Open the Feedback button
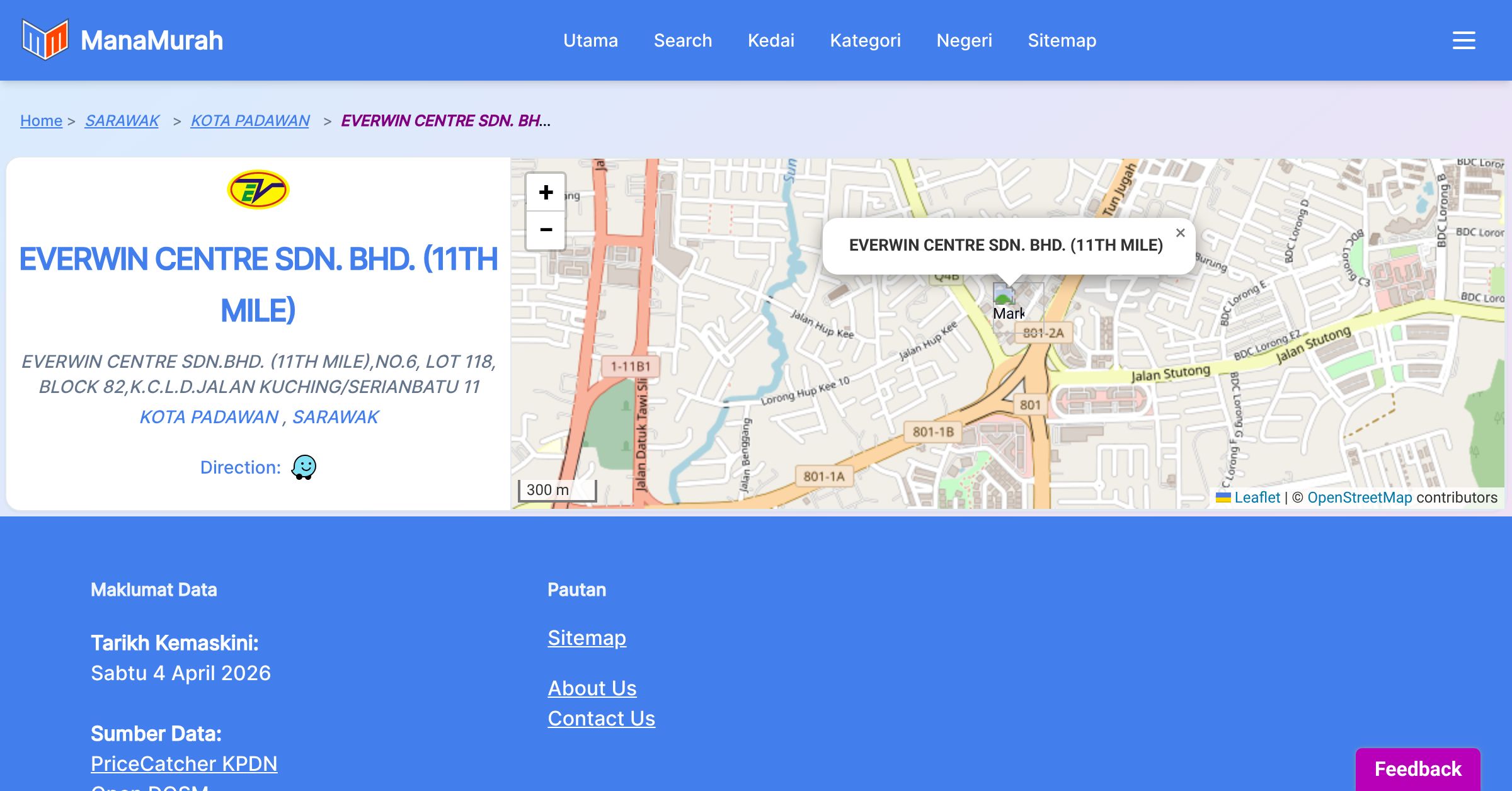 (x=1417, y=768)
